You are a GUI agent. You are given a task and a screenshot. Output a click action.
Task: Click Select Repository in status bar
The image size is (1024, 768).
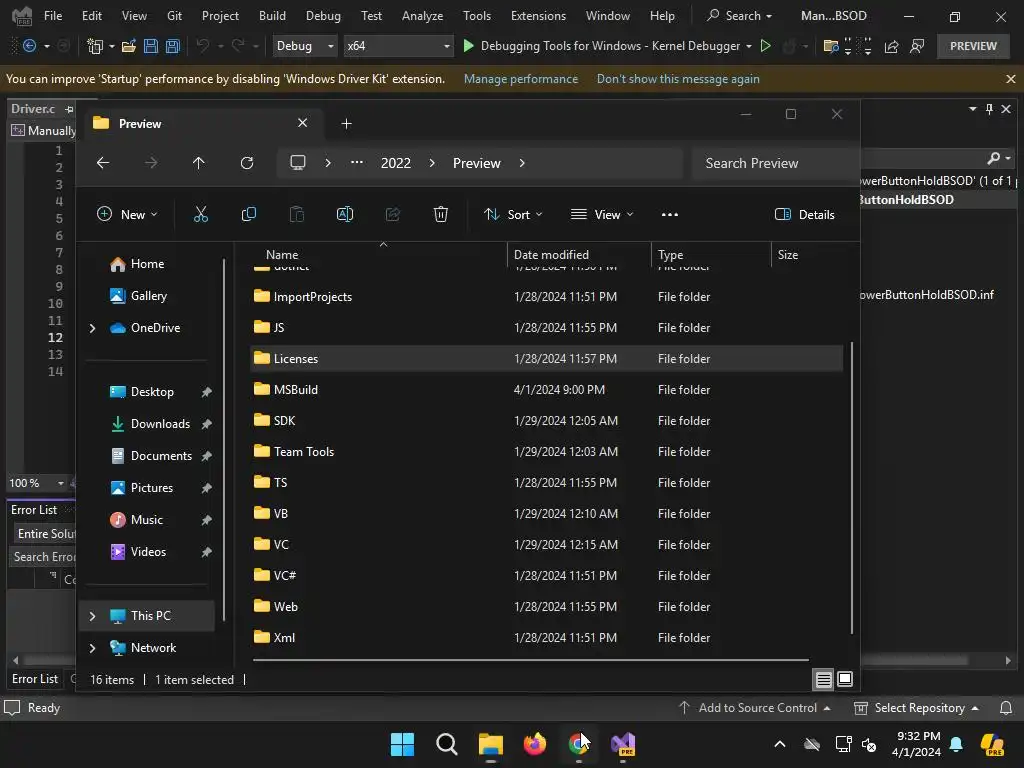[x=917, y=708]
